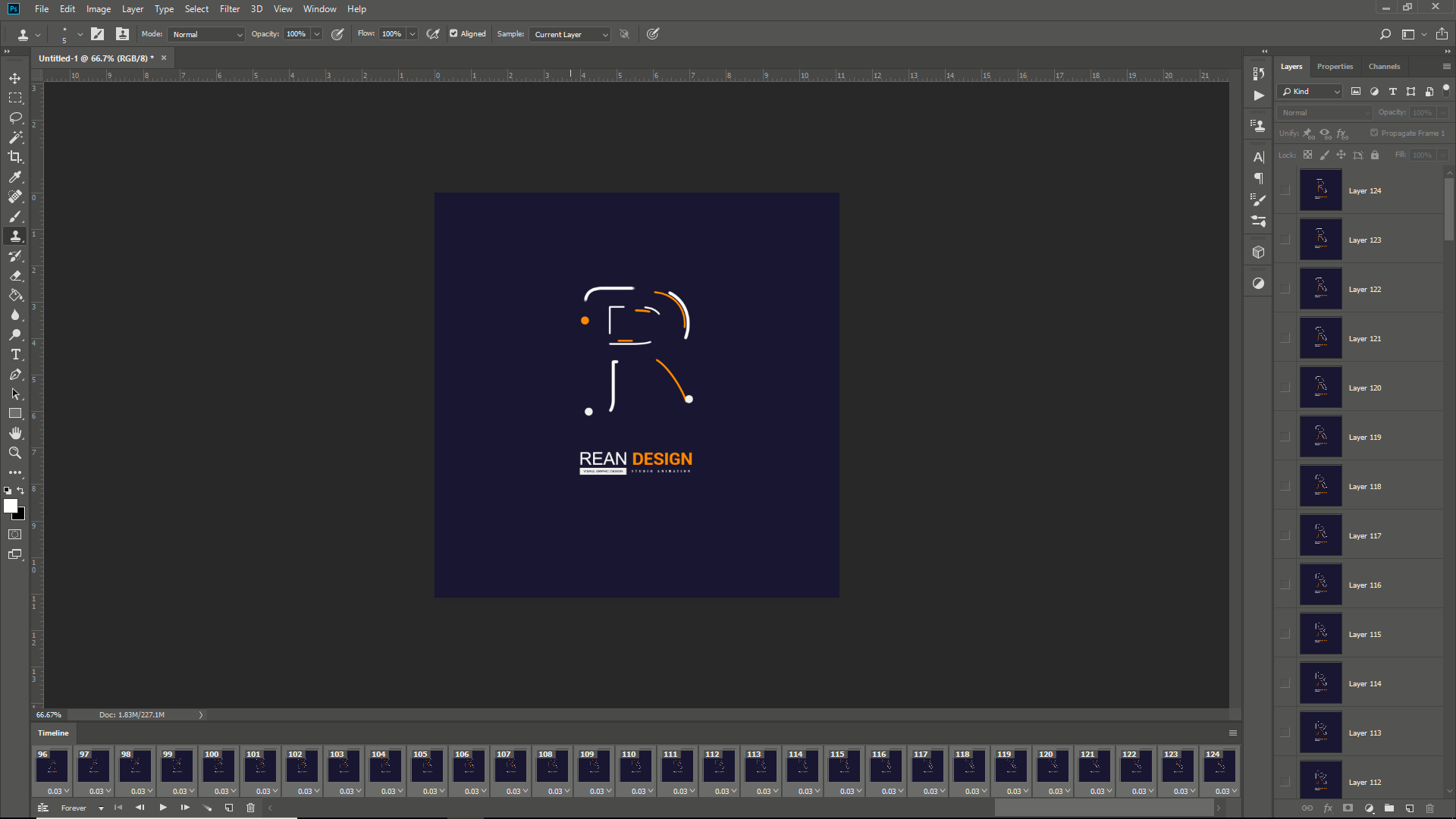Select the Move tool
Screen dimensions: 1456x819
(15, 78)
